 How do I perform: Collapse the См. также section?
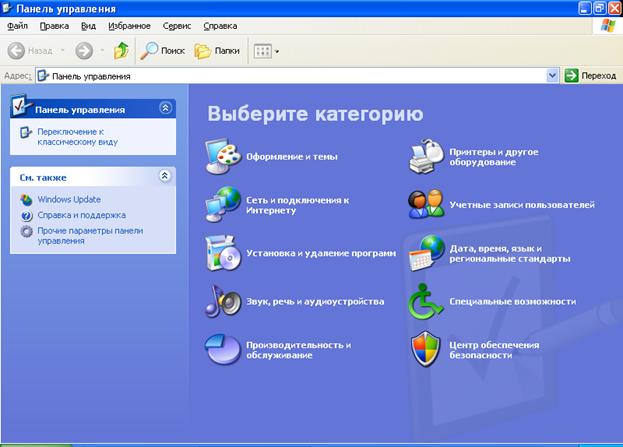pos(165,176)
